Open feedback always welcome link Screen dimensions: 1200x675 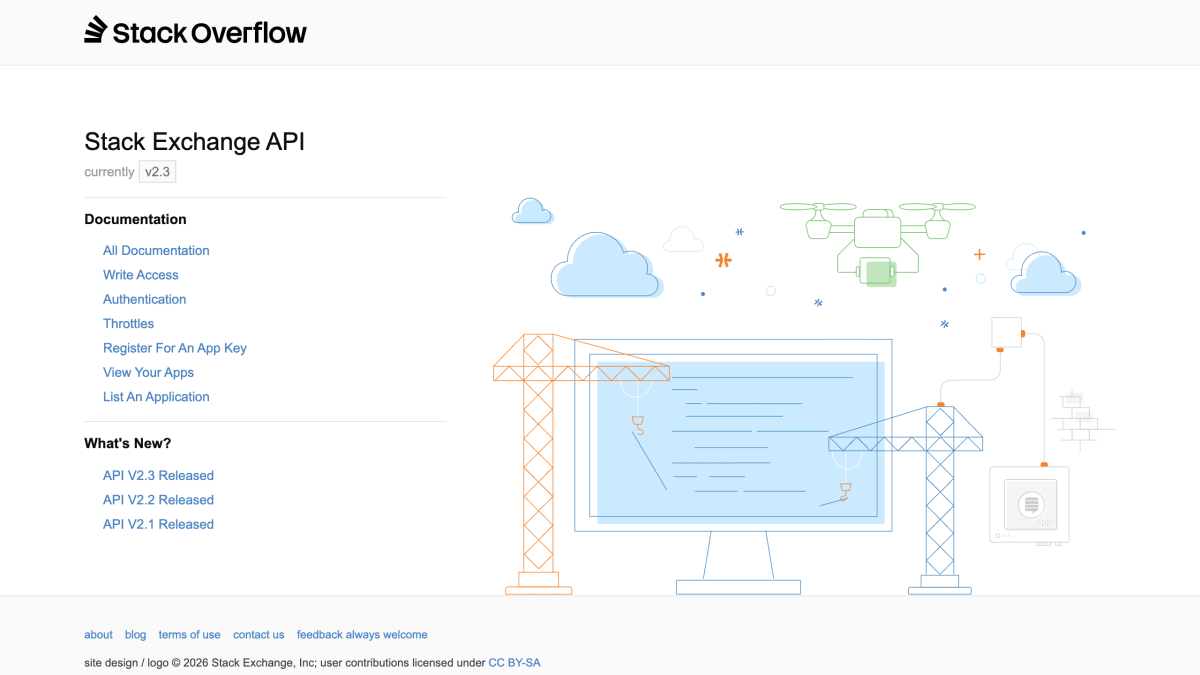pyautogui.click(x=362, y=635)
